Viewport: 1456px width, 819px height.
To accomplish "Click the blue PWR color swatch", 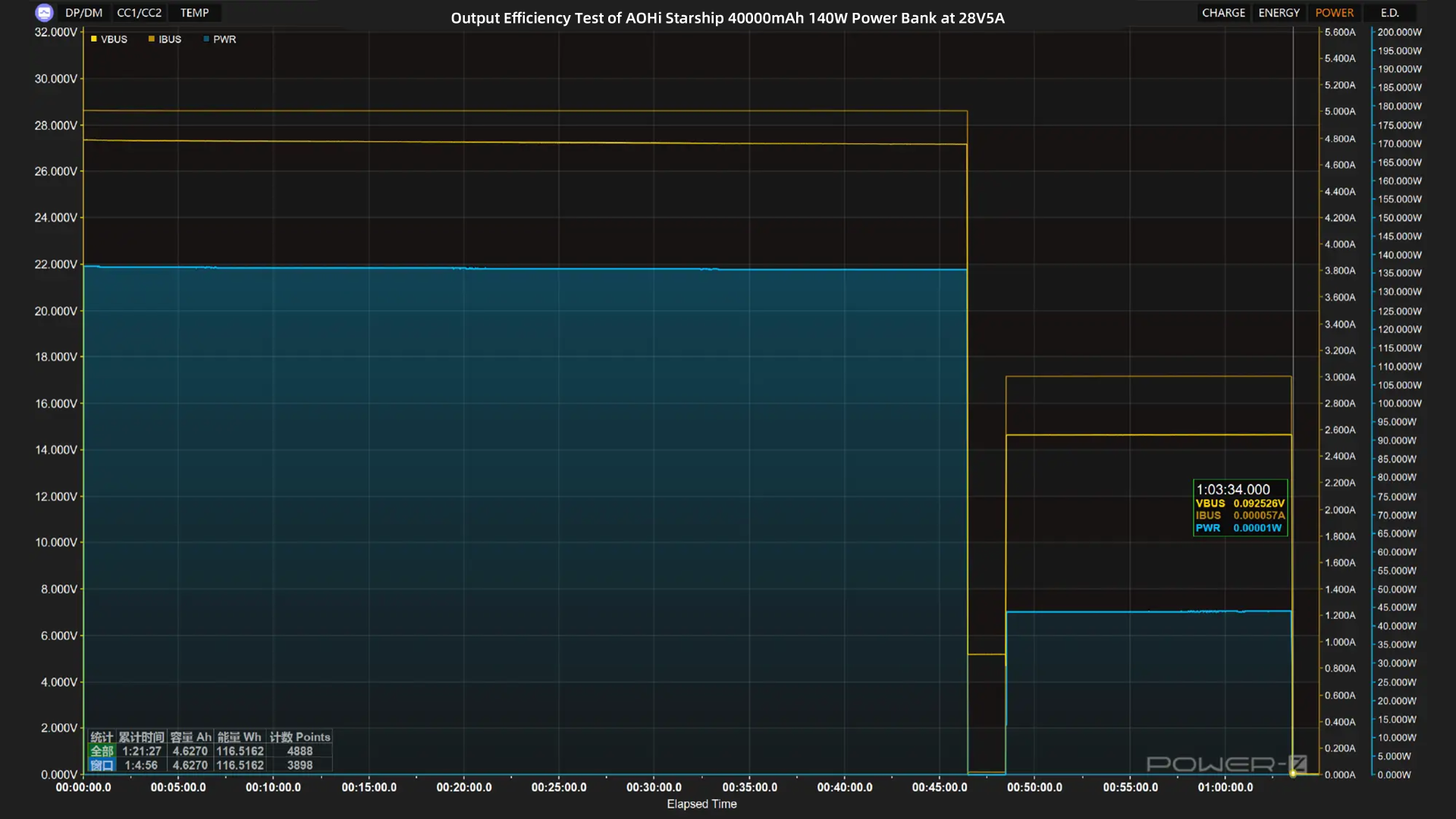I will [206, 39].
